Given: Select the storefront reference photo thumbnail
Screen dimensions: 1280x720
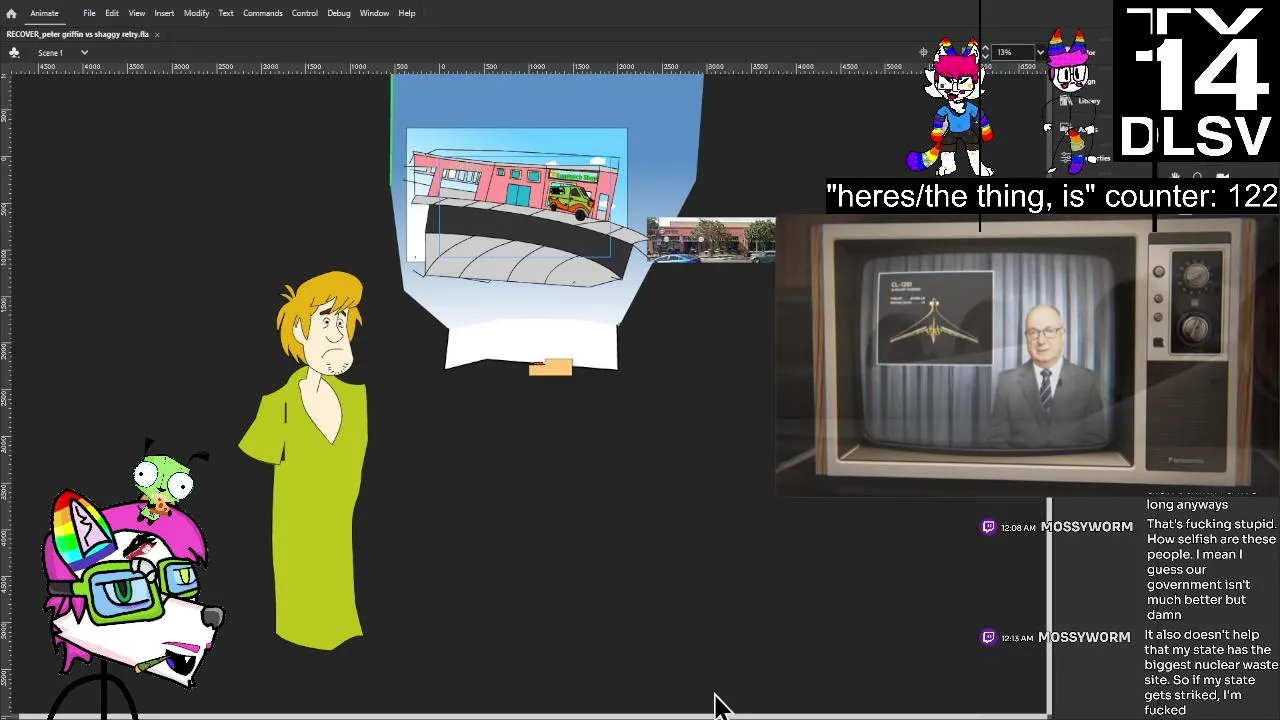Looking at the screenshot, I should [x=710, y=240].
